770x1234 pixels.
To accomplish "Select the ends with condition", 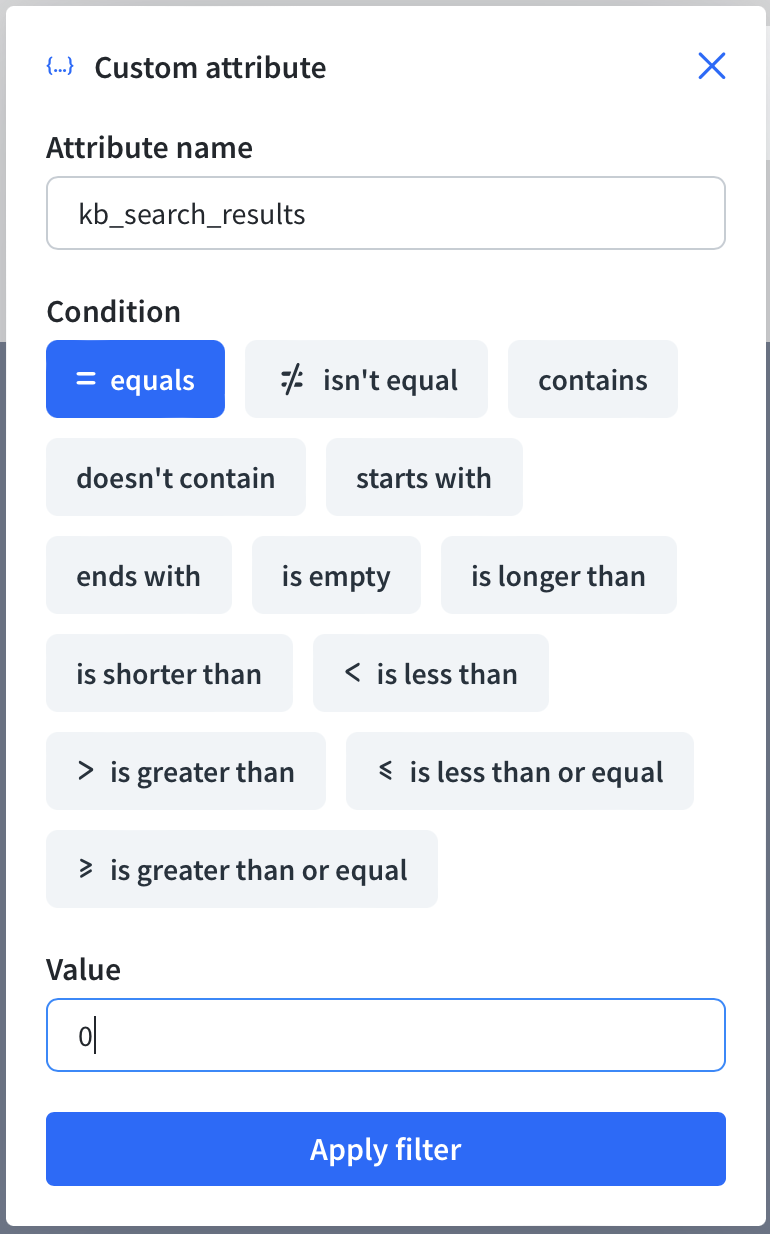I will click(x=139, y=575).
